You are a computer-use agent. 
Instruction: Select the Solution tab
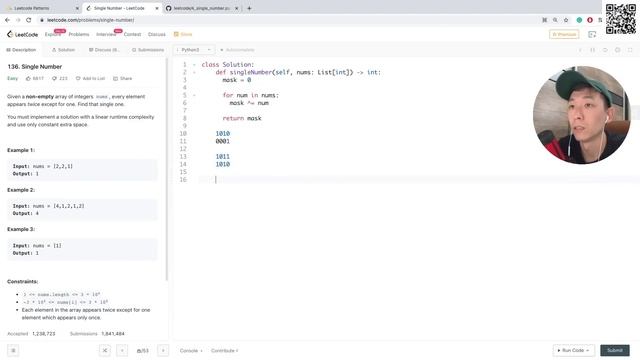coord(63,50)
